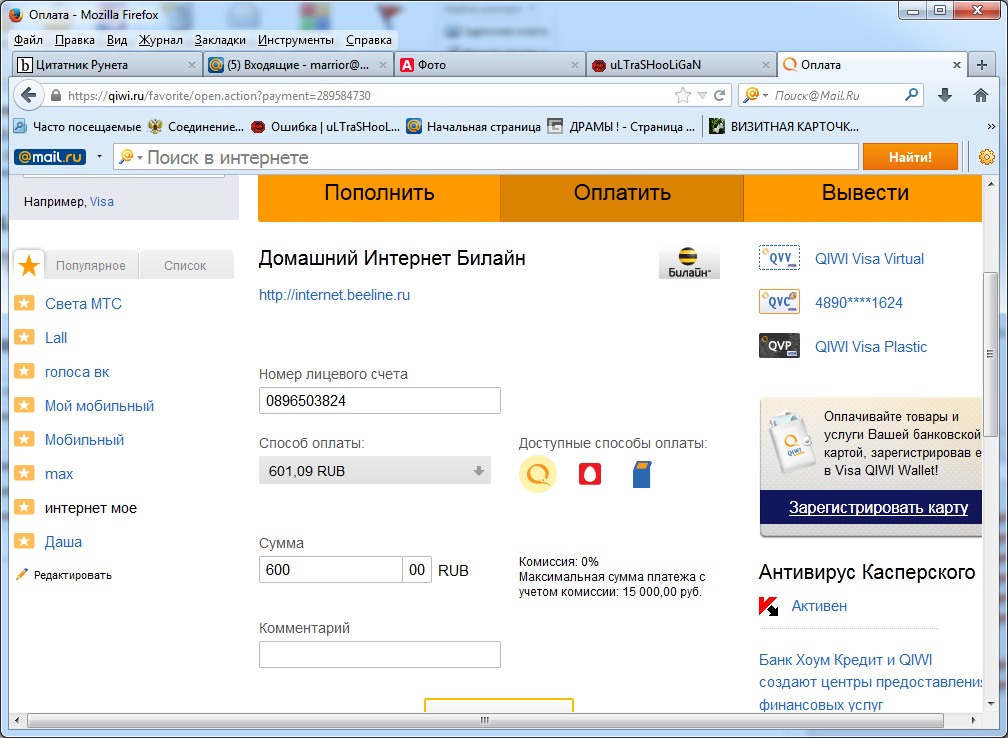1008x738 pixels.
Task: Click Зарегистрировать карту link
Action: coord(878,507)
